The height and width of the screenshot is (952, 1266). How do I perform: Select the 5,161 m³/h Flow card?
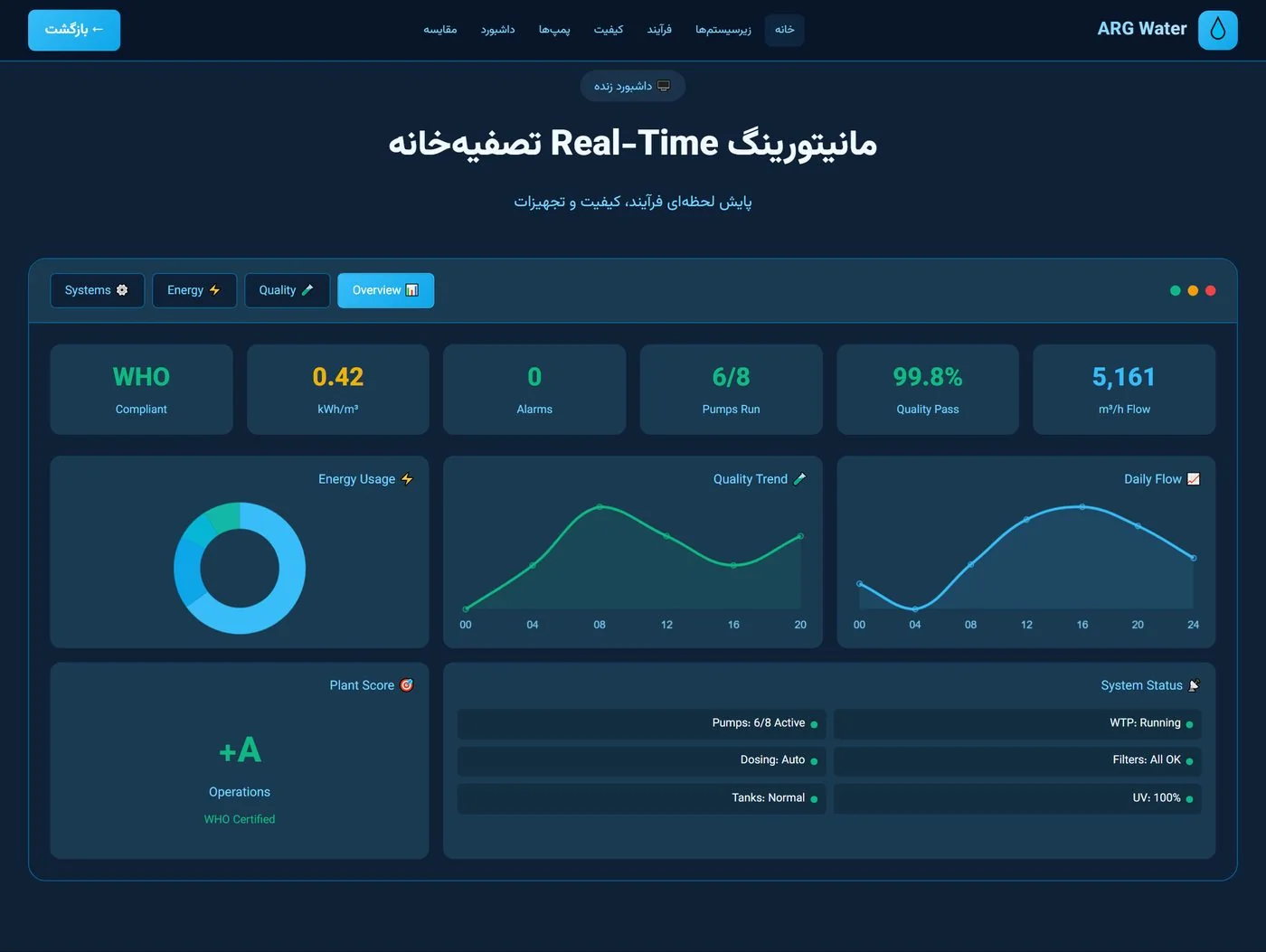click(1124, 390)
